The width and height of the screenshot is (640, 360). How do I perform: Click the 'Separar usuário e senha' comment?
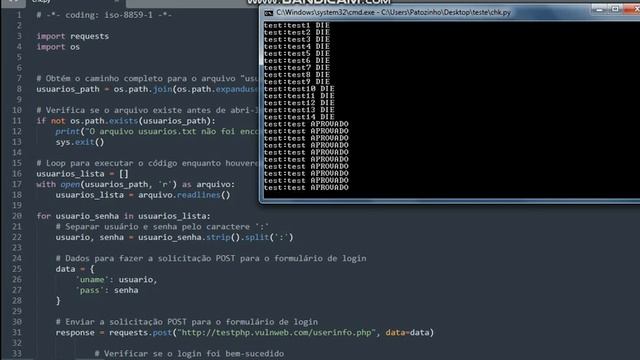coord(162,227)
